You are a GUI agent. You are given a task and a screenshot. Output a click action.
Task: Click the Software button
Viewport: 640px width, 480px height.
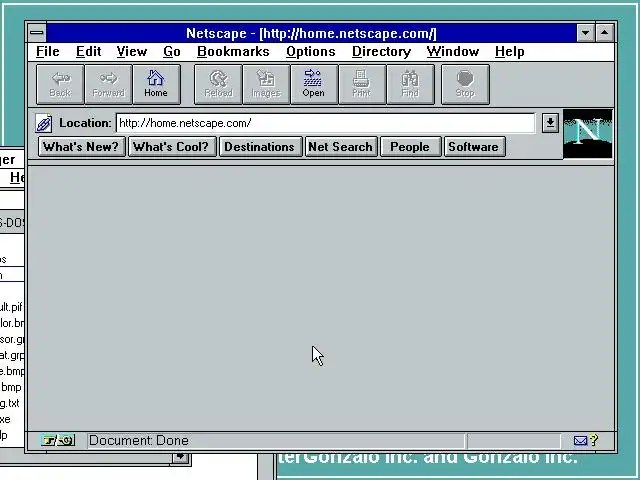tap(474, 147)
